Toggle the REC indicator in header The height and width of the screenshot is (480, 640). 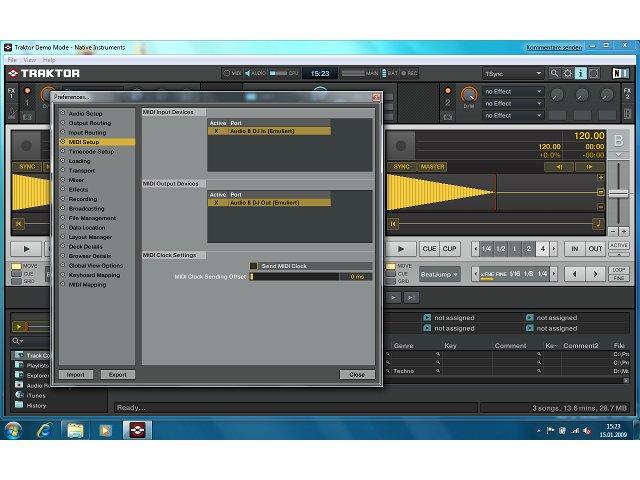[x=409, y=73]
